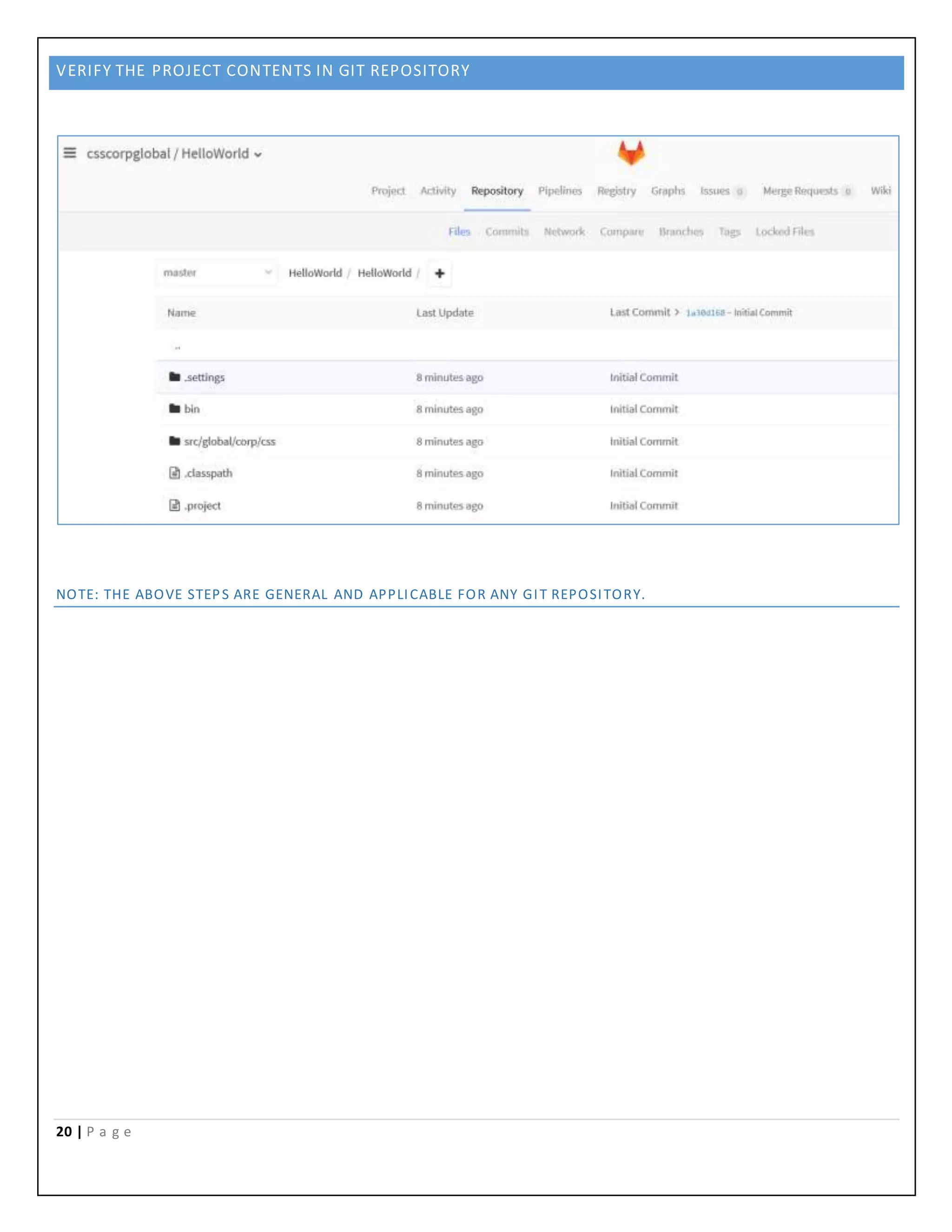Click the plus add-file icon button
The height and width of the screenshot is (1232, 952).
coord(439,273)
